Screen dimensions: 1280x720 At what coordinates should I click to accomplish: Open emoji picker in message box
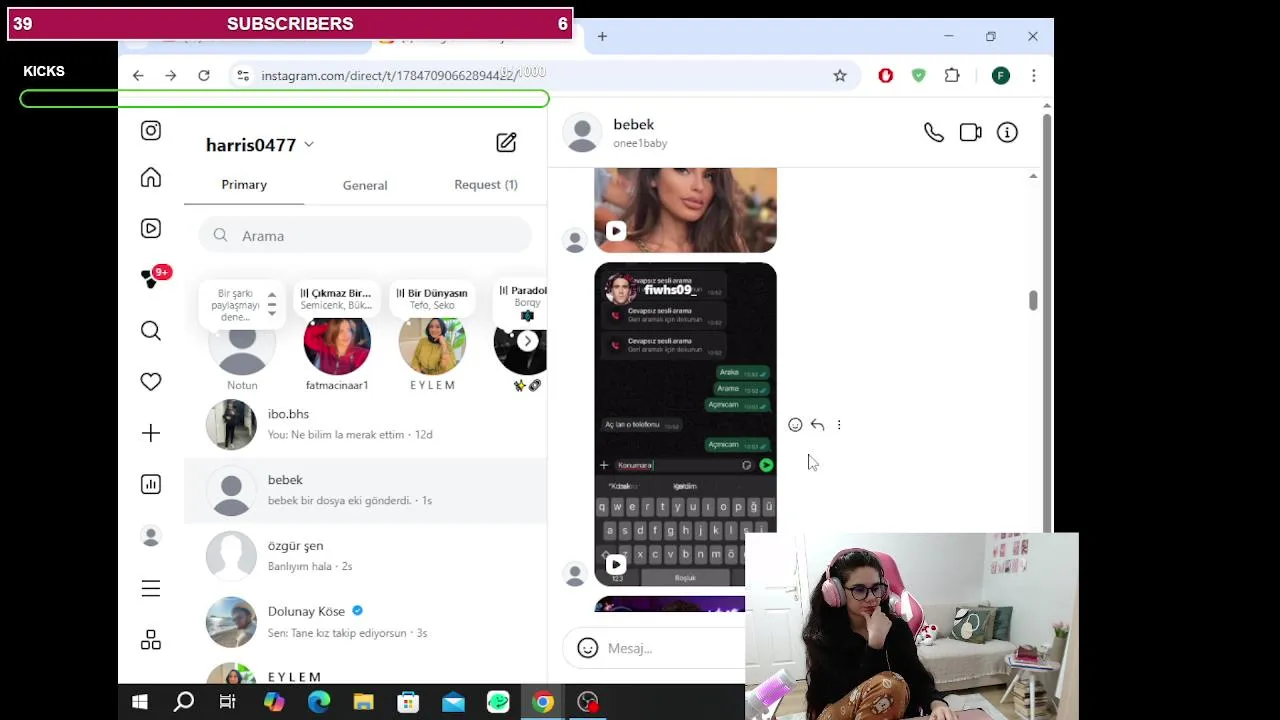click(588, 648)
